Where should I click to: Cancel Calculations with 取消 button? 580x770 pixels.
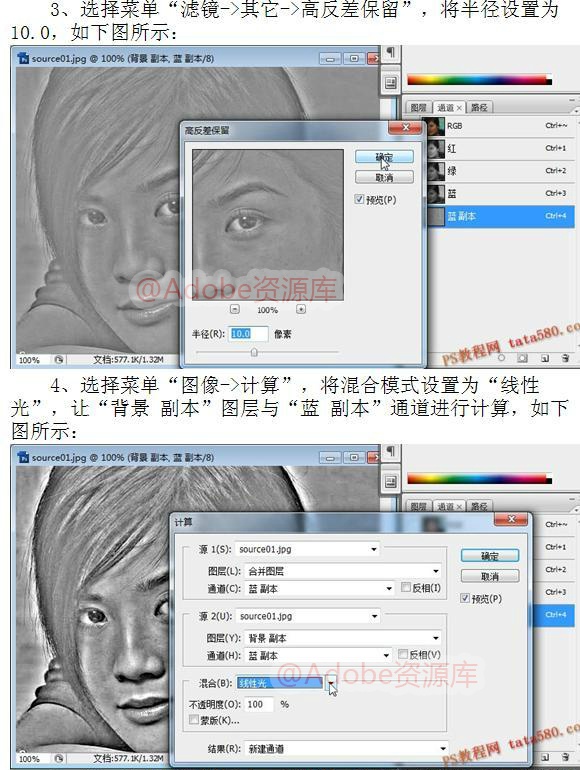pos(490,576)
